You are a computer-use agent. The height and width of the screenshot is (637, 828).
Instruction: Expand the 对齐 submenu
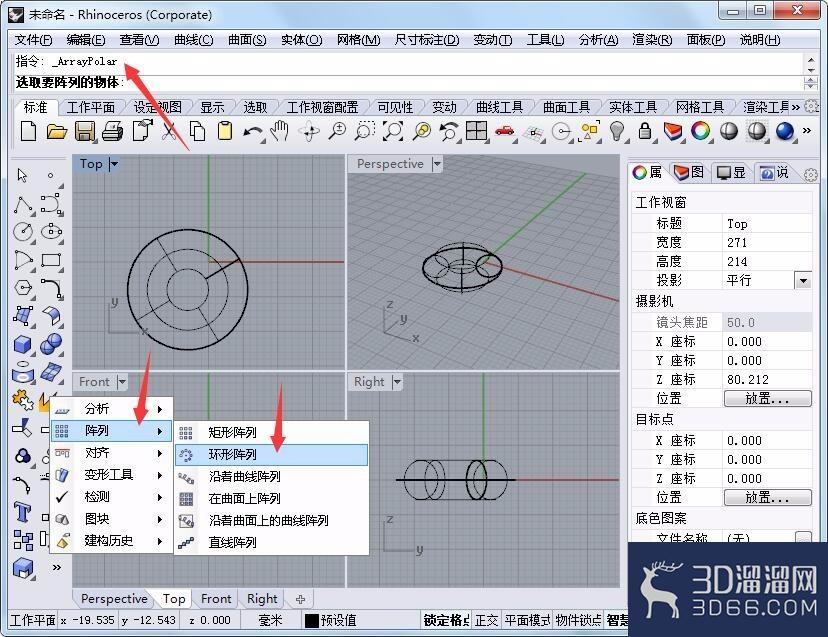click(x=111, y=453)
